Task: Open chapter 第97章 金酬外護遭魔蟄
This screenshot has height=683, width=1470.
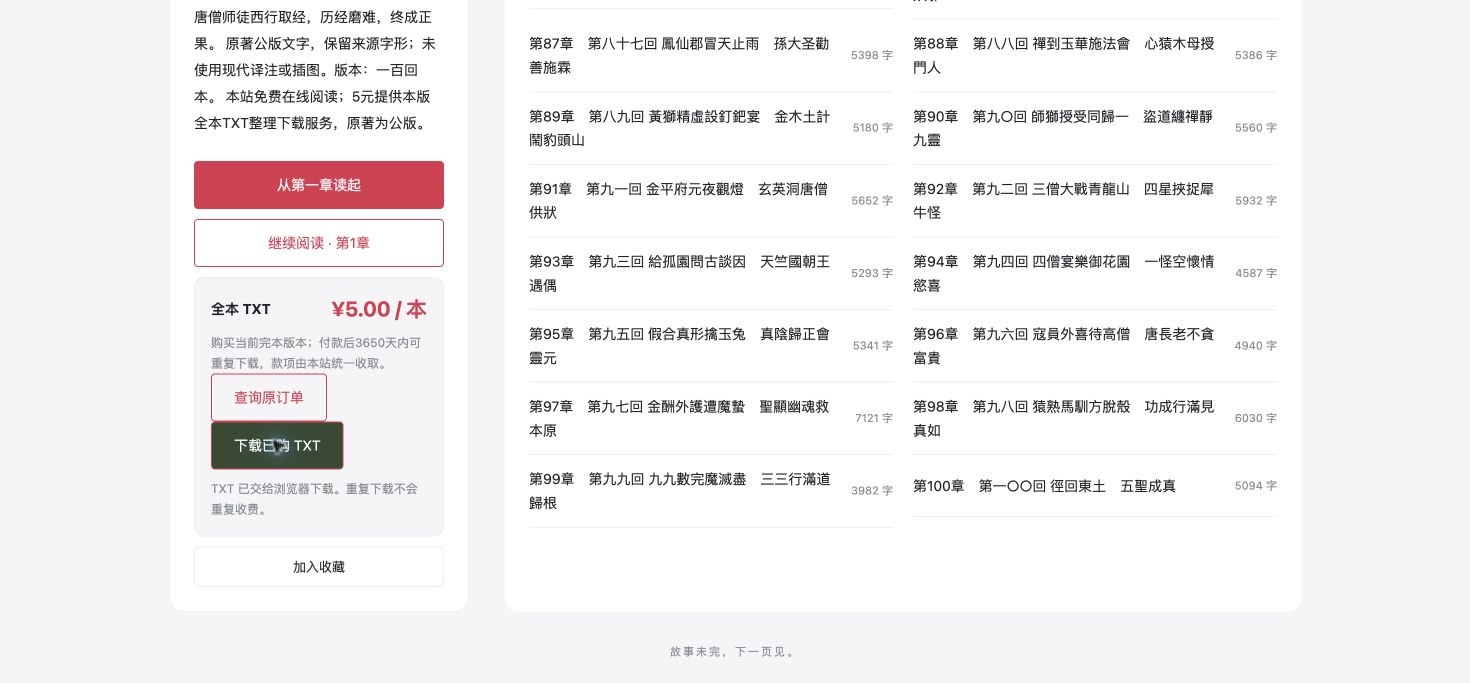Action: [x=711, y=418]
